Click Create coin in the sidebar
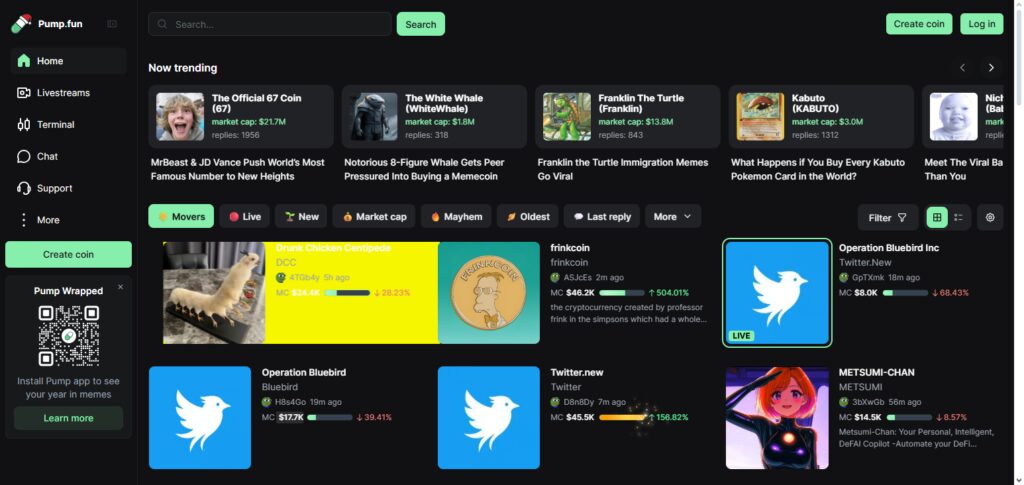 coord(69,255)
